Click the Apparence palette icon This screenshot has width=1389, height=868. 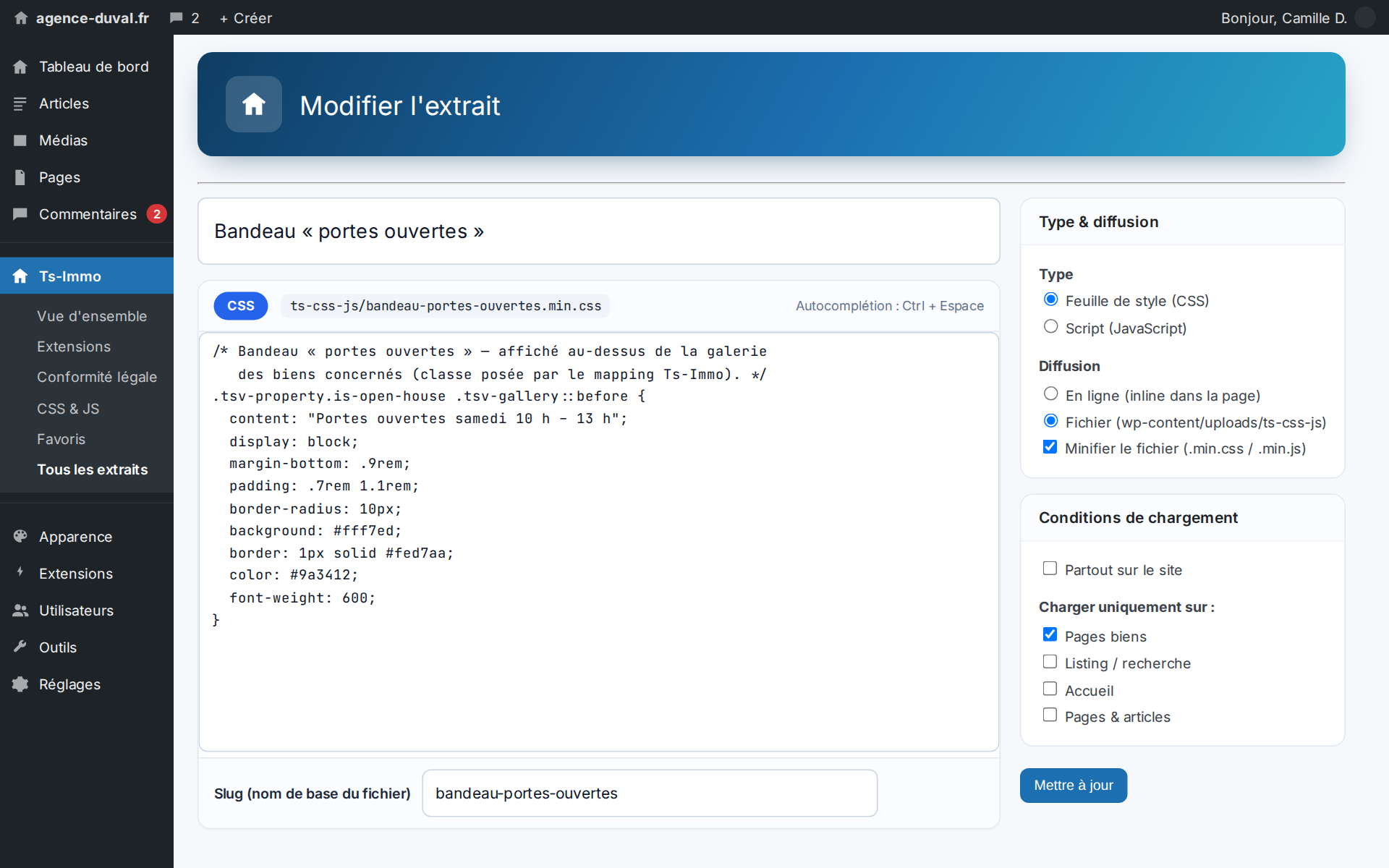click(20, 536)
